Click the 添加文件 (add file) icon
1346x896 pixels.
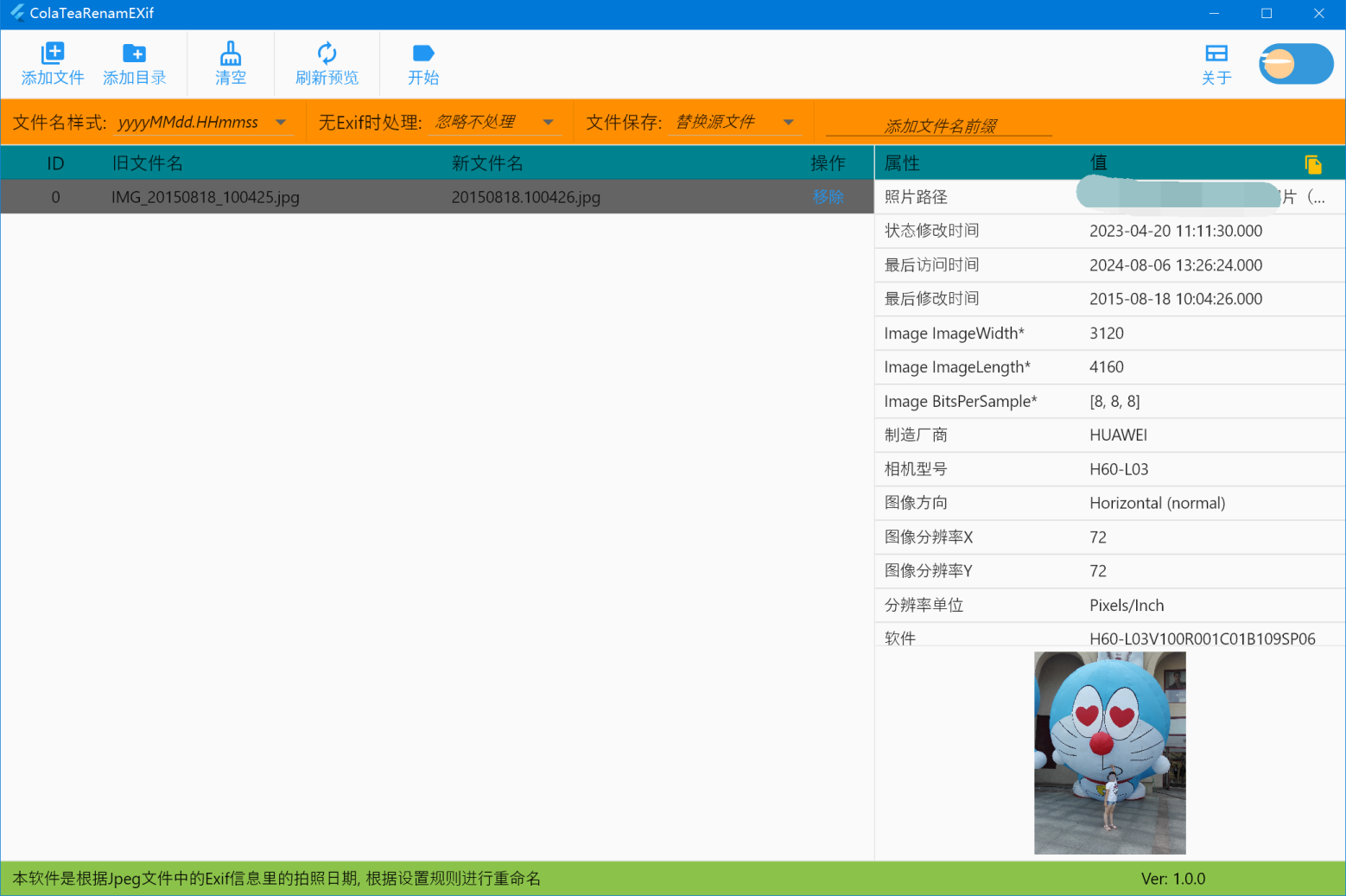(x=53, y=53)
